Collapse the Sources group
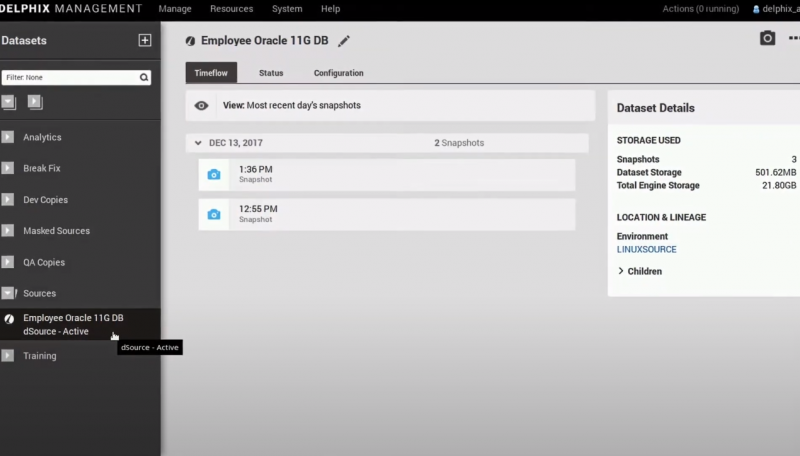 (8, 293)
